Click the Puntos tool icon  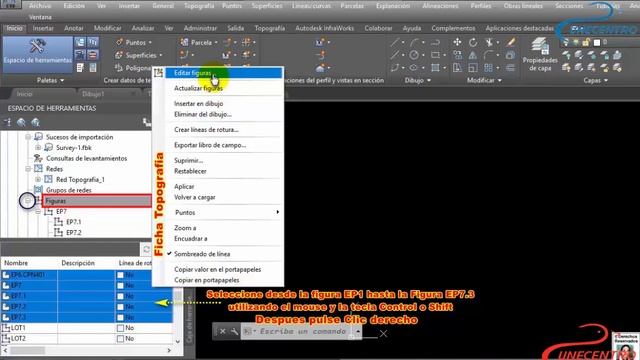pos(120,42)
